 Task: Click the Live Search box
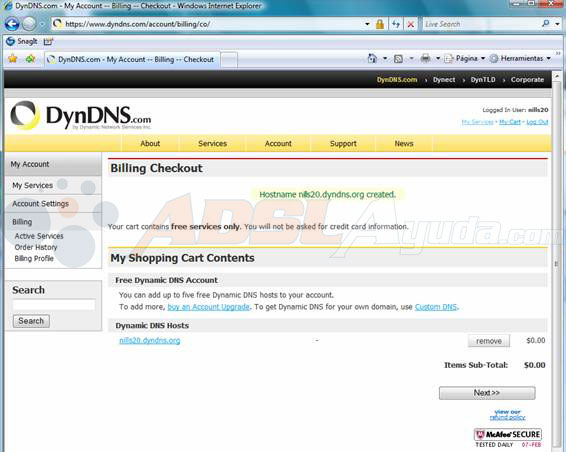(x=482, y=24)
